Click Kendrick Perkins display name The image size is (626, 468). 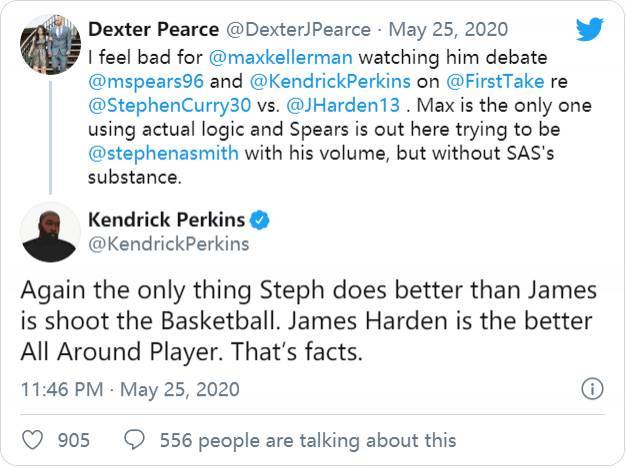pyautogui.click(x=167, y=219)
